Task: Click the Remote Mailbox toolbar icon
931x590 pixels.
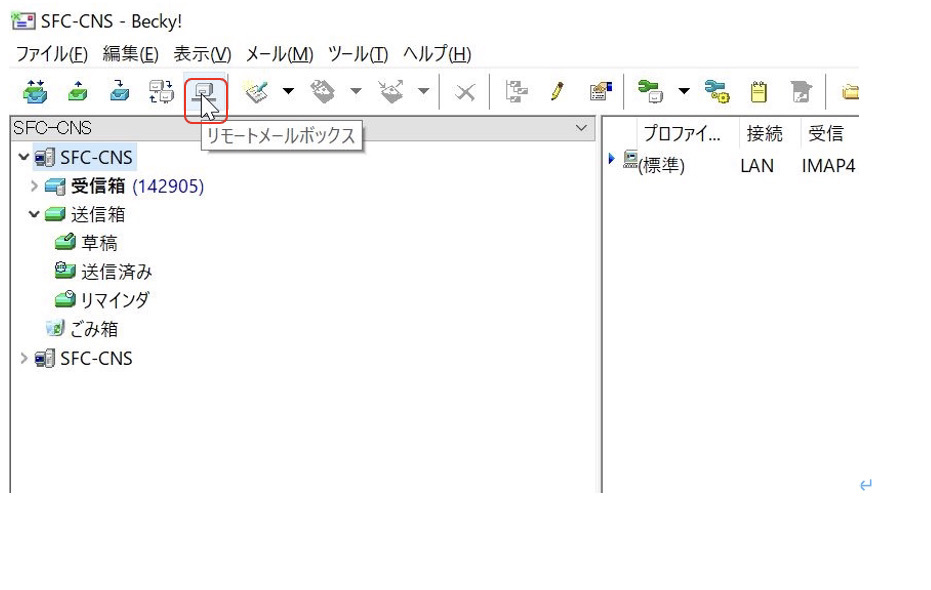Action: point(205,93)
